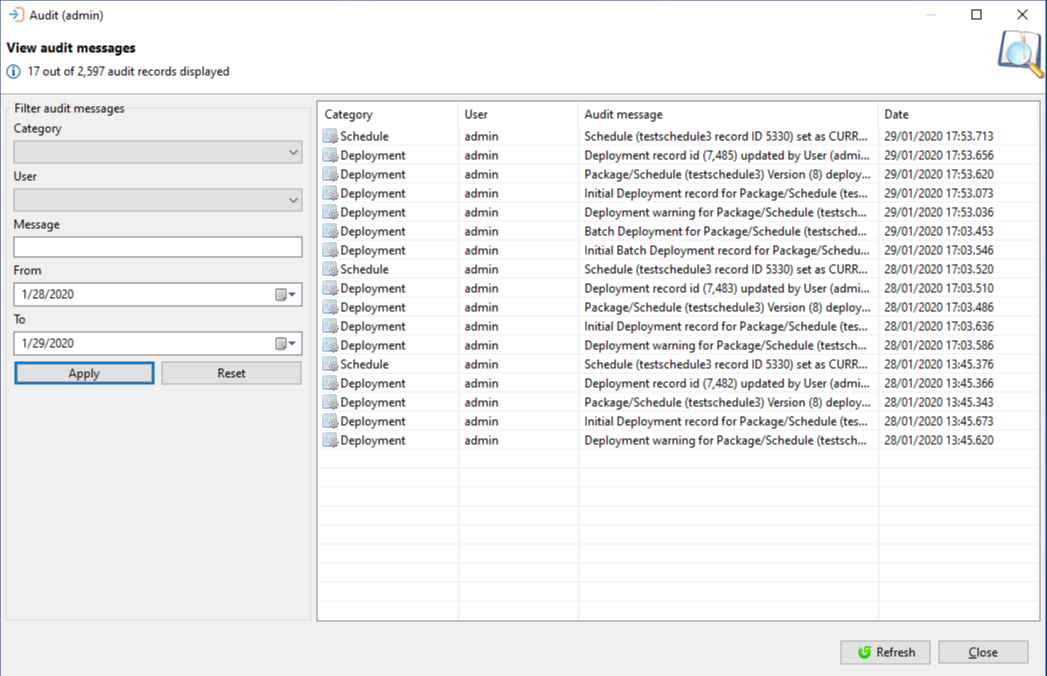Click date cell 28/01/2020 17:03.520
This screenshot has width=1047, height=676.
(938, 269)
